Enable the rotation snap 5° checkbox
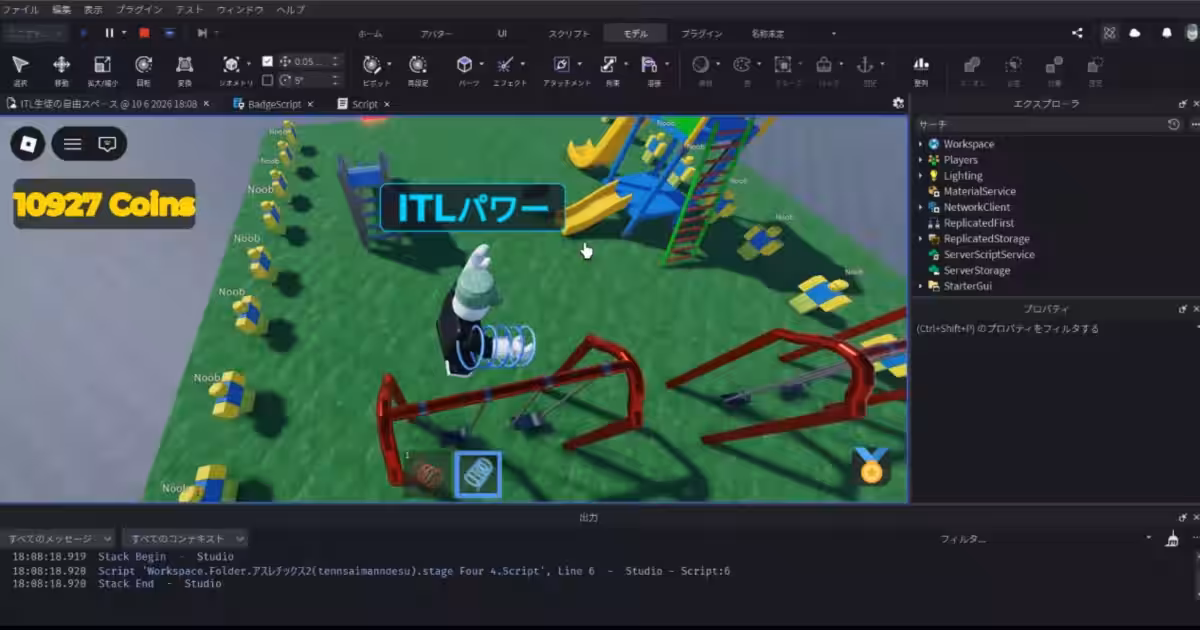This screenshot has width=1200, height=630. (x=267, y=80)
